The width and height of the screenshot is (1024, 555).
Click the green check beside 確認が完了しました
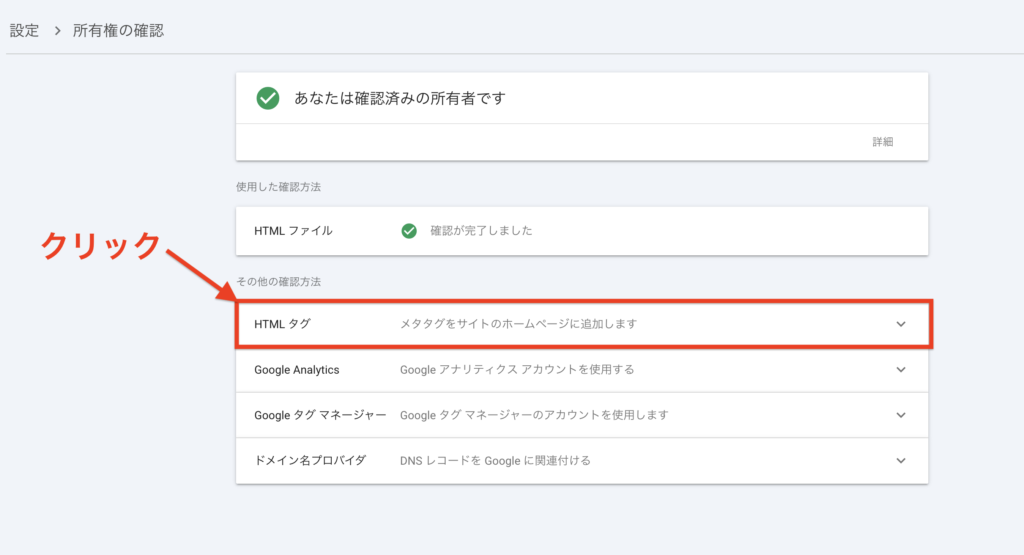click(409, 230)
